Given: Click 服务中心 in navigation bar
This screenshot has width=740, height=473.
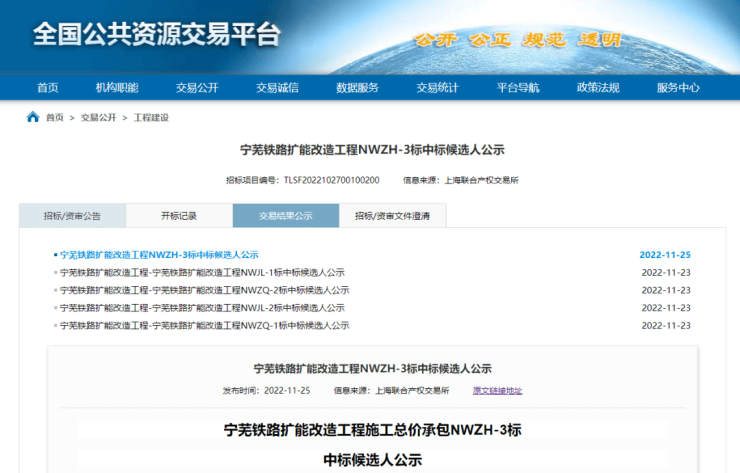Looking at the screenshot, I should [678, 88].
